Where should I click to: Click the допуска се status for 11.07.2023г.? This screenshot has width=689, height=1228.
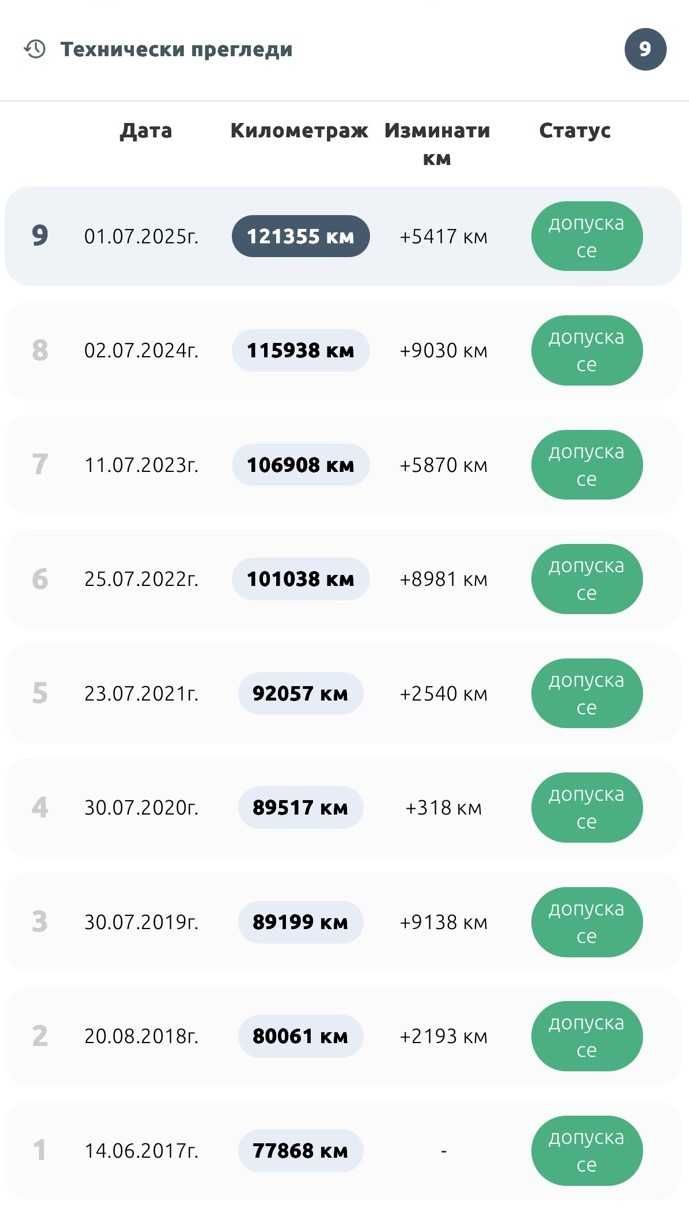[x=586, y=464]
